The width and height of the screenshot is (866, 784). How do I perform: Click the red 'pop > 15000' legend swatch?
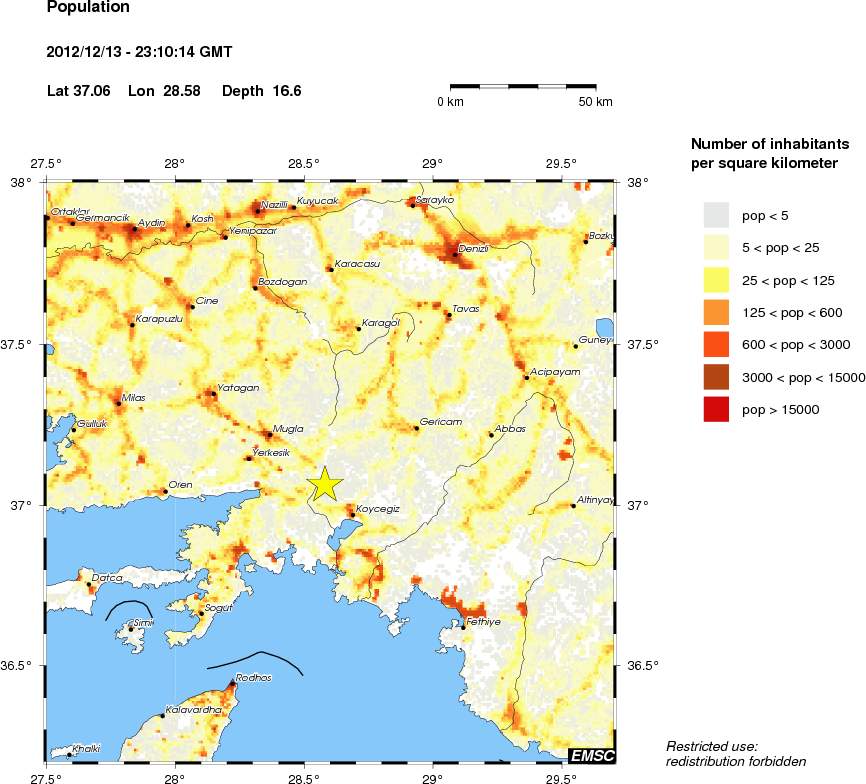click(x=716, y=409)
